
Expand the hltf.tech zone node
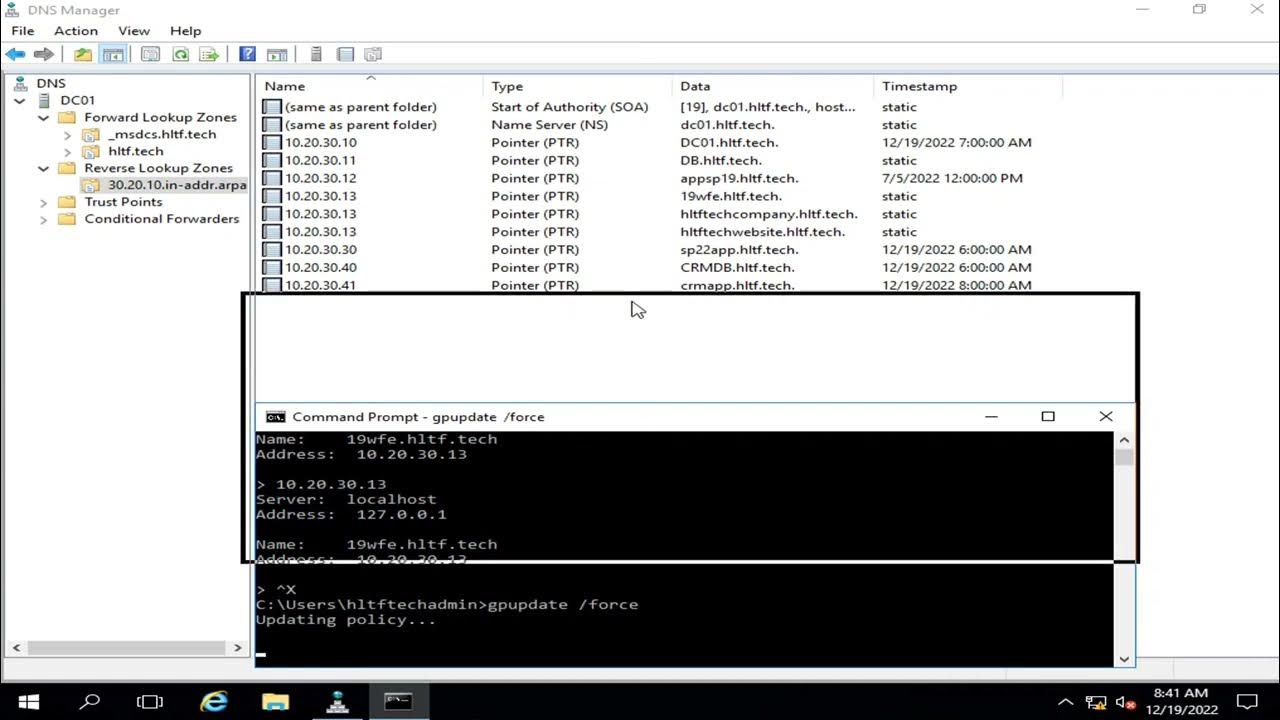click(67, 151)
